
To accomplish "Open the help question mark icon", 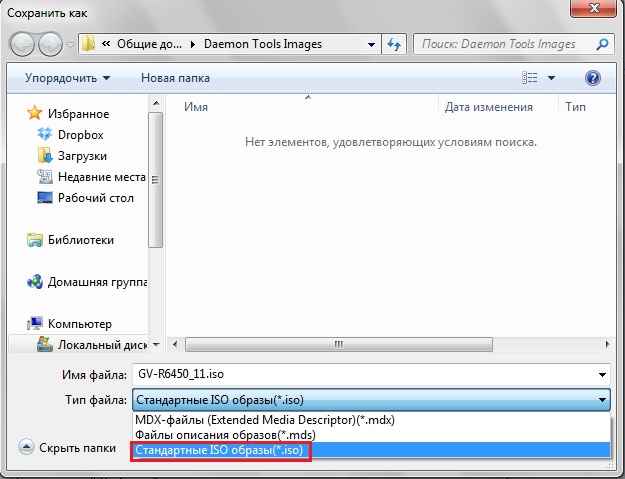I will [x=592, y=78].
